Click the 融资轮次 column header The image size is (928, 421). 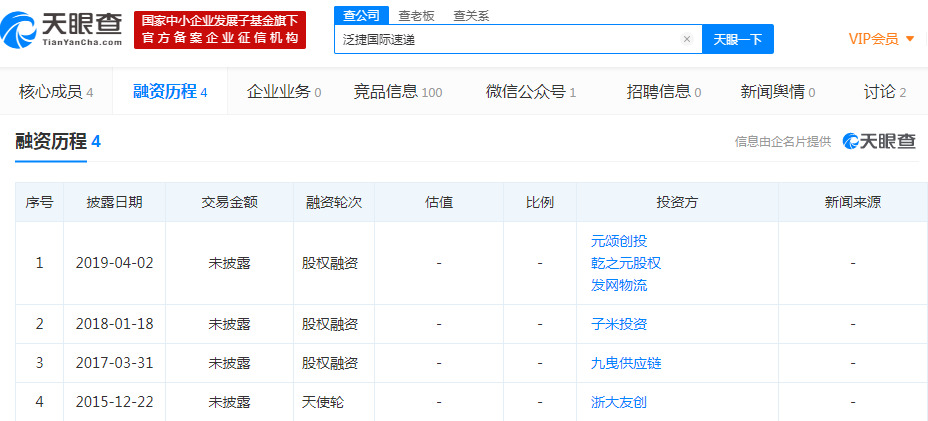point(334,202)
